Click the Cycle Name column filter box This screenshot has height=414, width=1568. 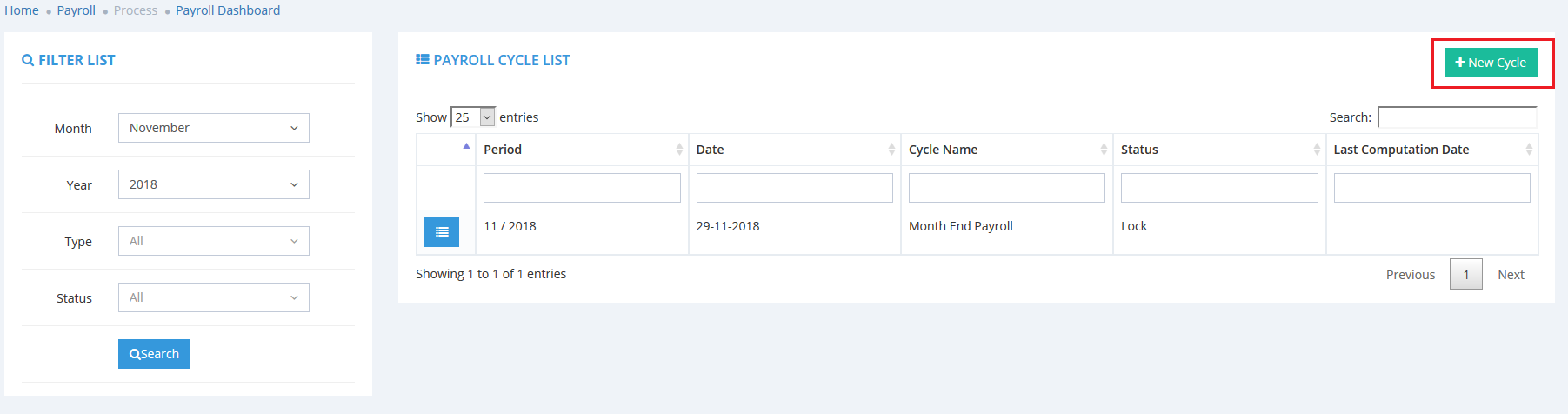[1006, 188]
